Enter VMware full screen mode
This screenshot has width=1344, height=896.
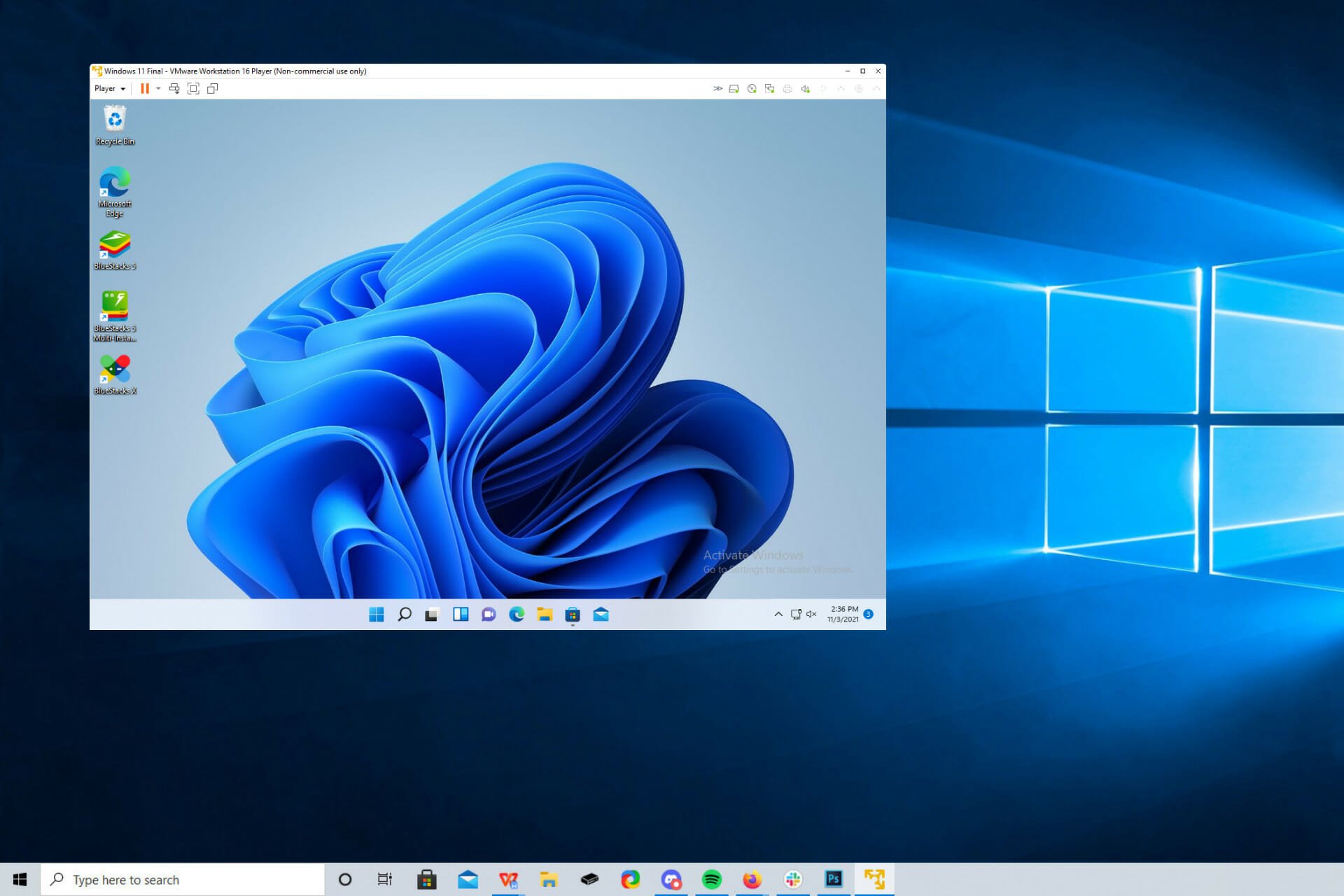193,89
